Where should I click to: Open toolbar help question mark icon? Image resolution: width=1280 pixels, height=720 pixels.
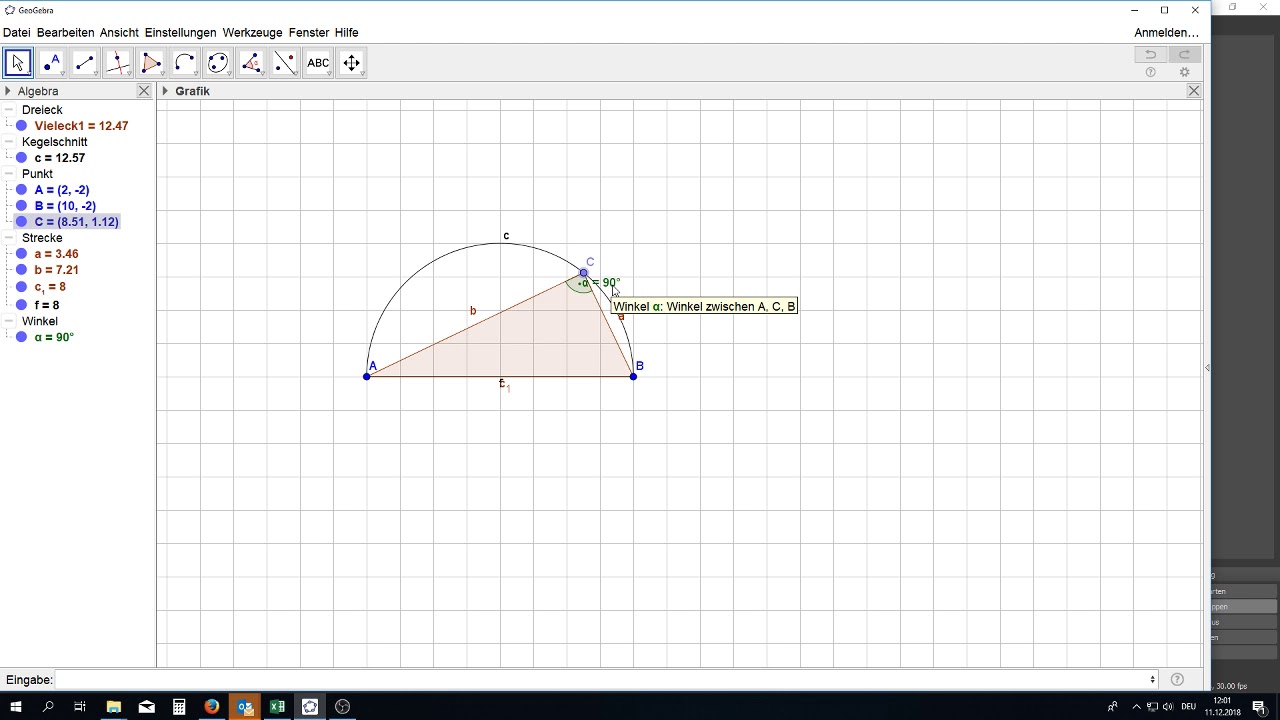[x=1150, y=73]
